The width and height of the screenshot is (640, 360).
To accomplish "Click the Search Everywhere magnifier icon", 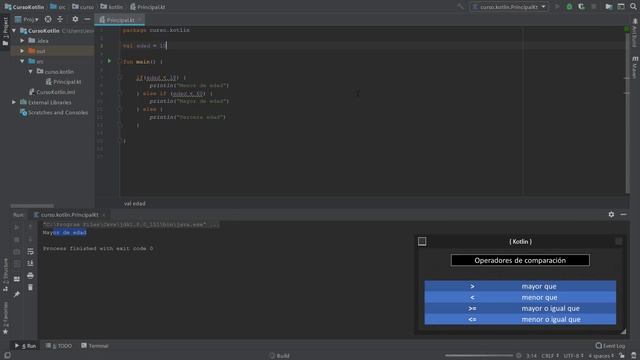I will (633, 7).
